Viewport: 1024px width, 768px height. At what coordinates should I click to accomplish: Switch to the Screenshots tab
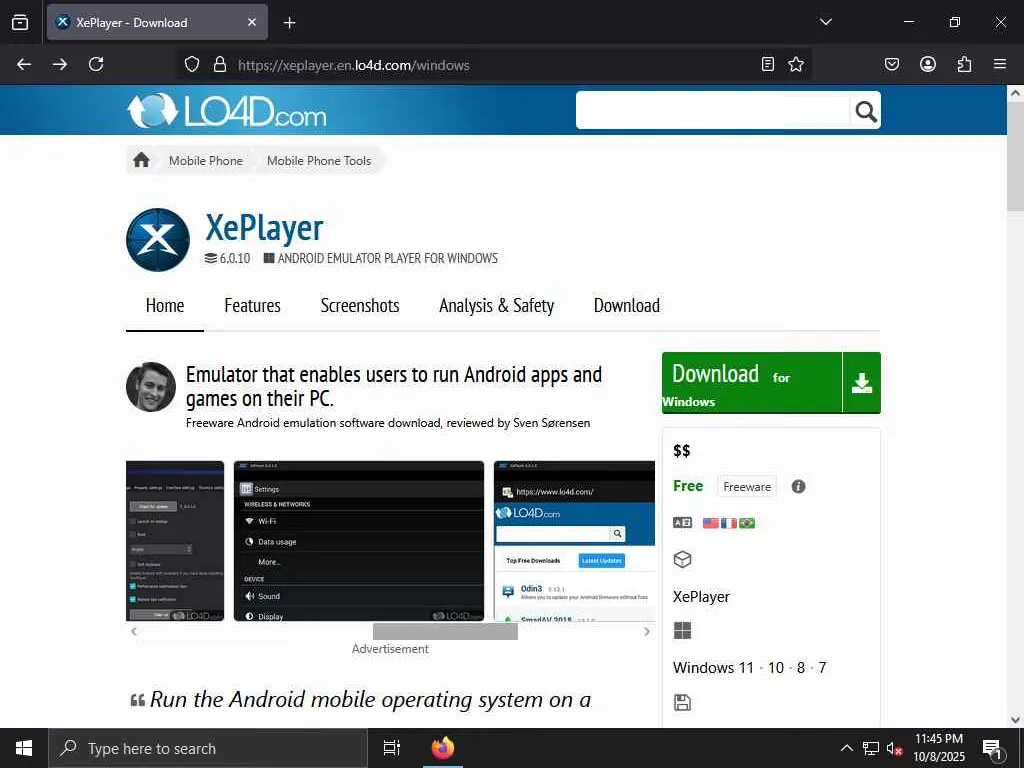pyautogui.click(x=360, y=306)
